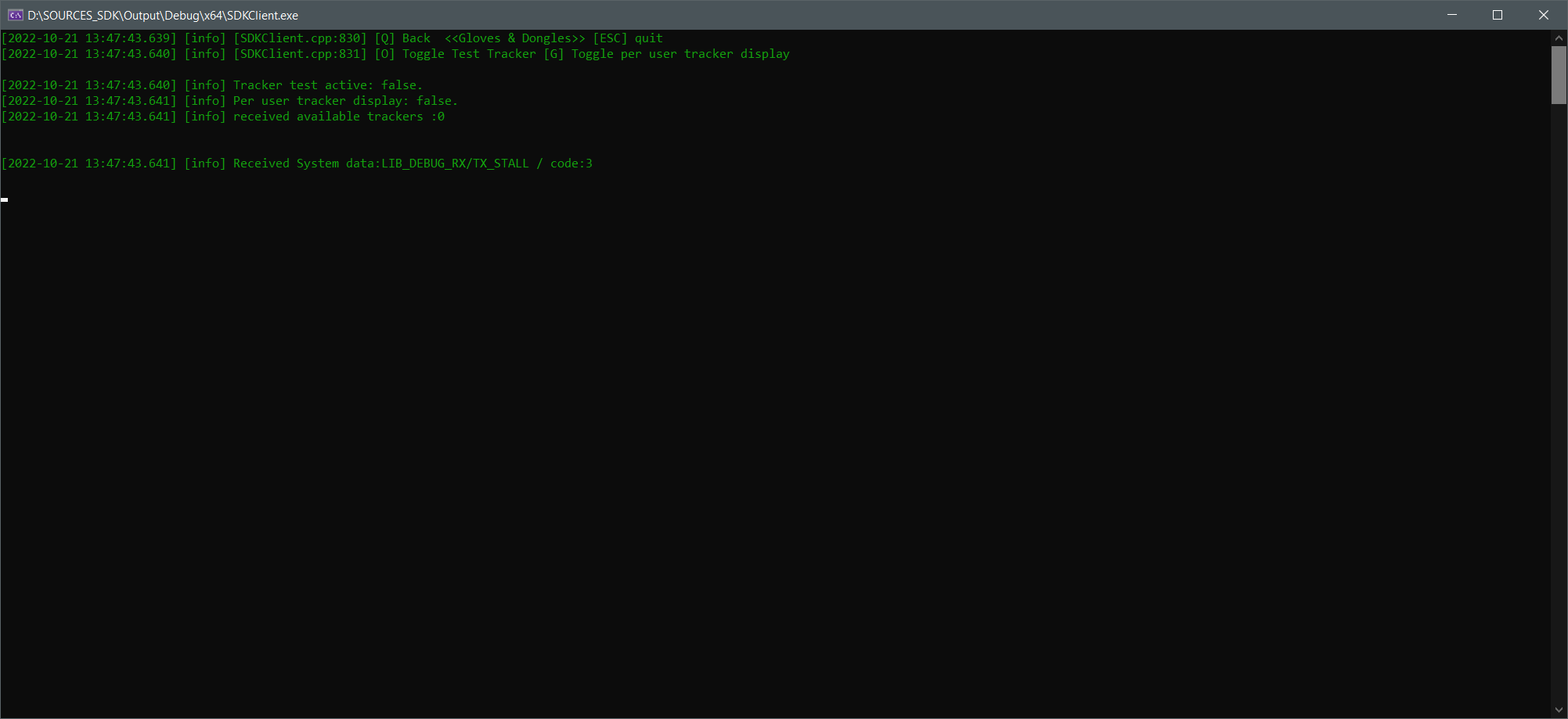Click 'Tracker test active: false.' line

[327, 85]
